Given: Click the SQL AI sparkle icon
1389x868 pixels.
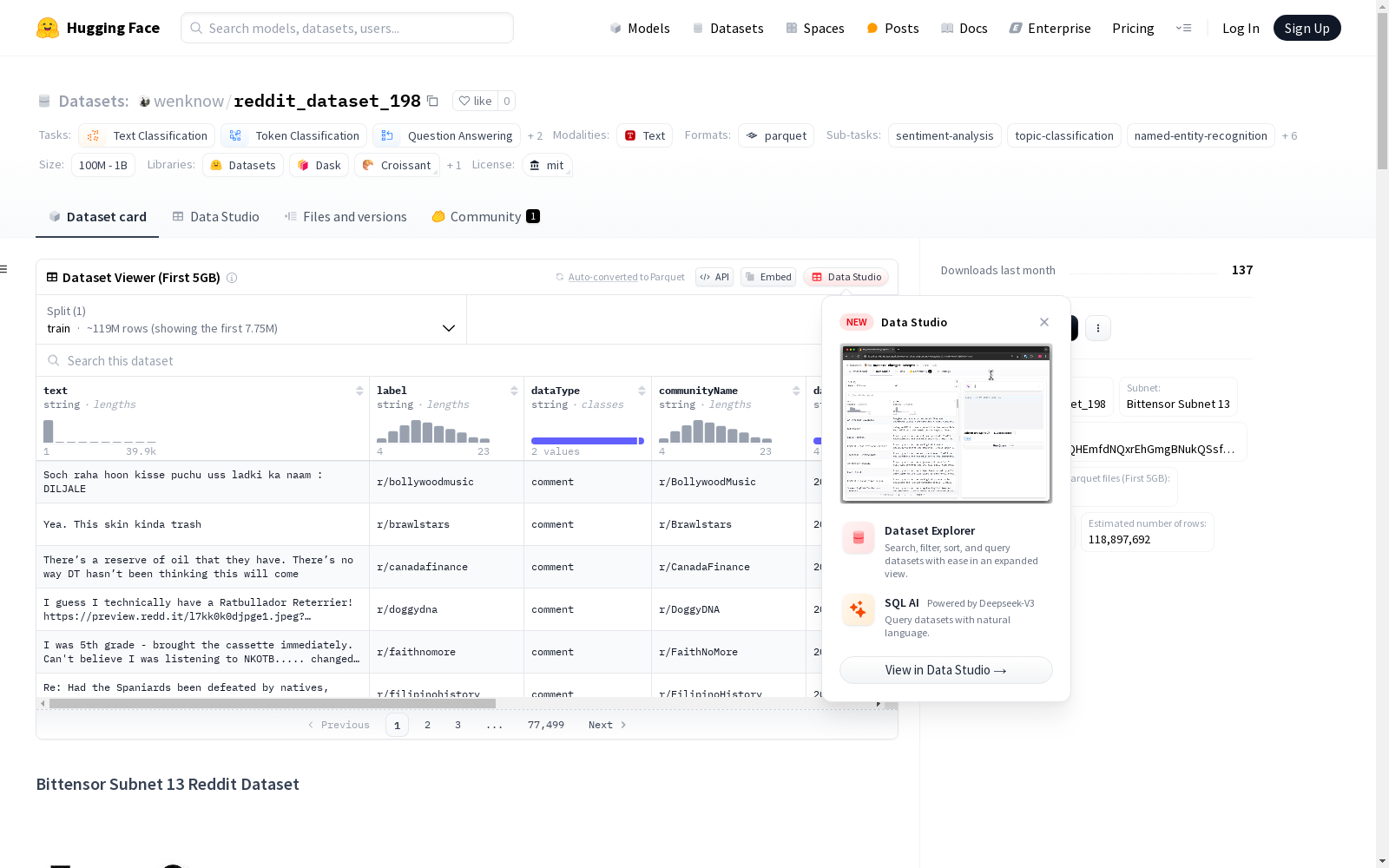Looking at the screenshot, I should (x=858, y=609).
